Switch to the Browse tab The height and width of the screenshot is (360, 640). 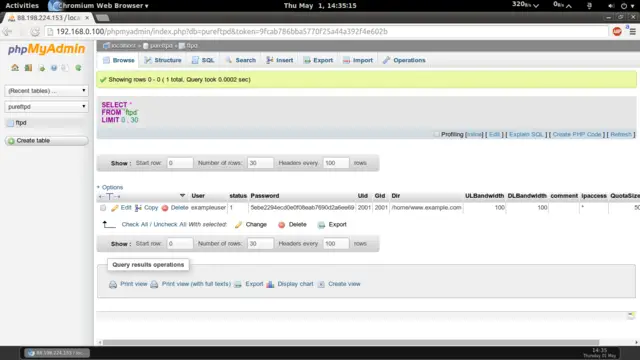119,60
